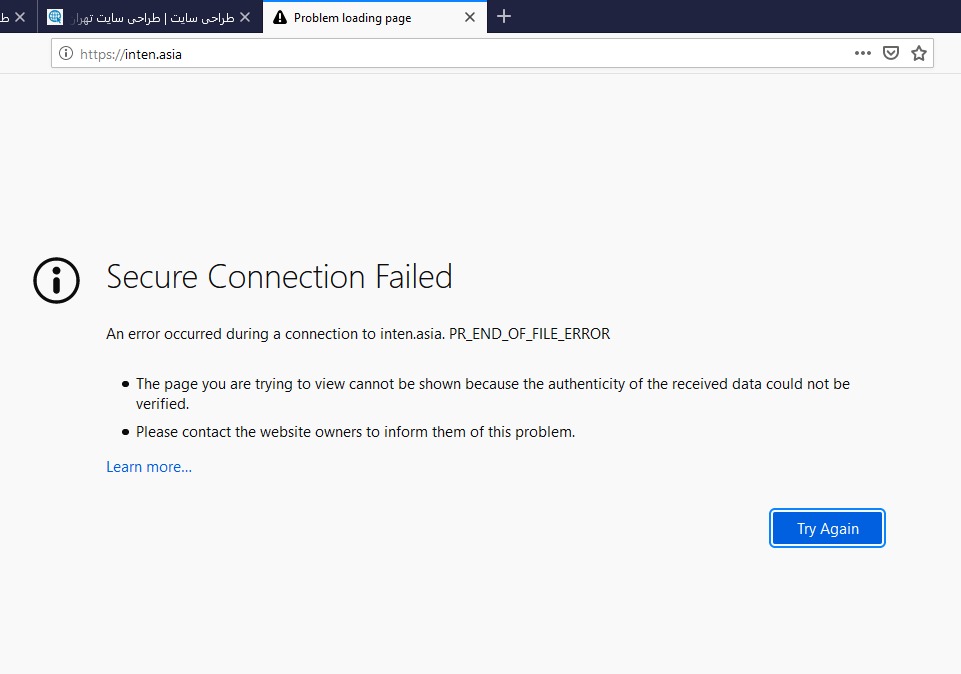Open a new browser tab
The height and width of the screenshot is (674, 961).
coord(504,17)
